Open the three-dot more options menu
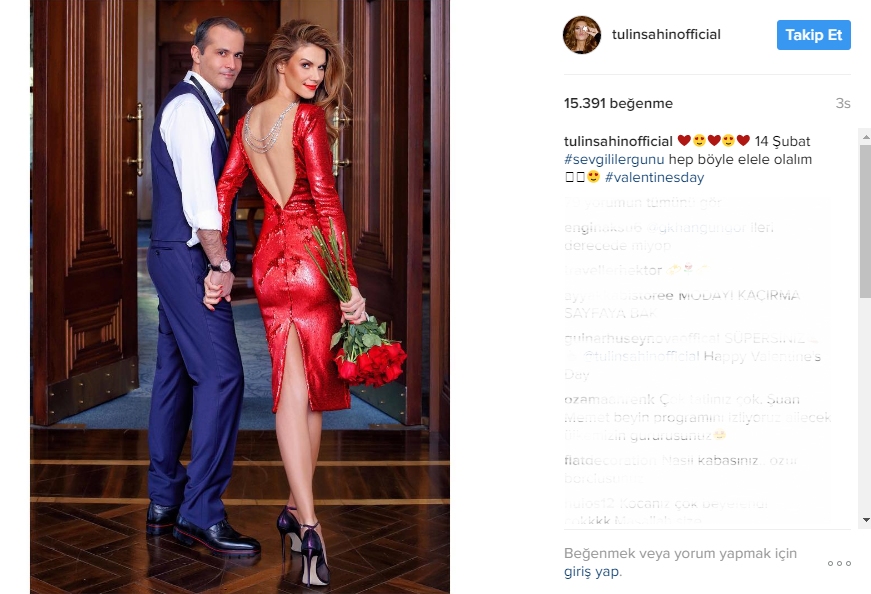Image resolution: width=871 pixels, height=594 pixels. (x=839, y=563)
